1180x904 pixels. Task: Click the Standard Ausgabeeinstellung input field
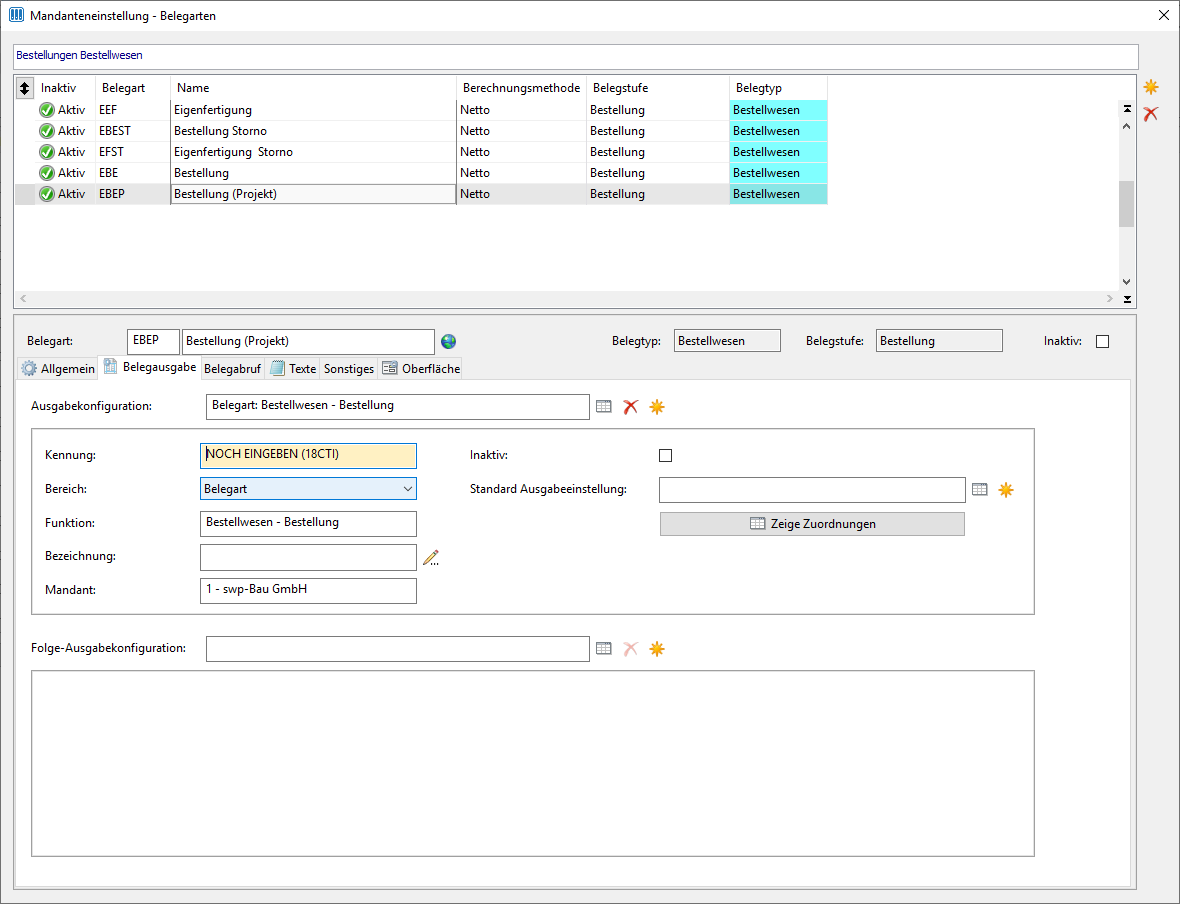pos(812,489)
